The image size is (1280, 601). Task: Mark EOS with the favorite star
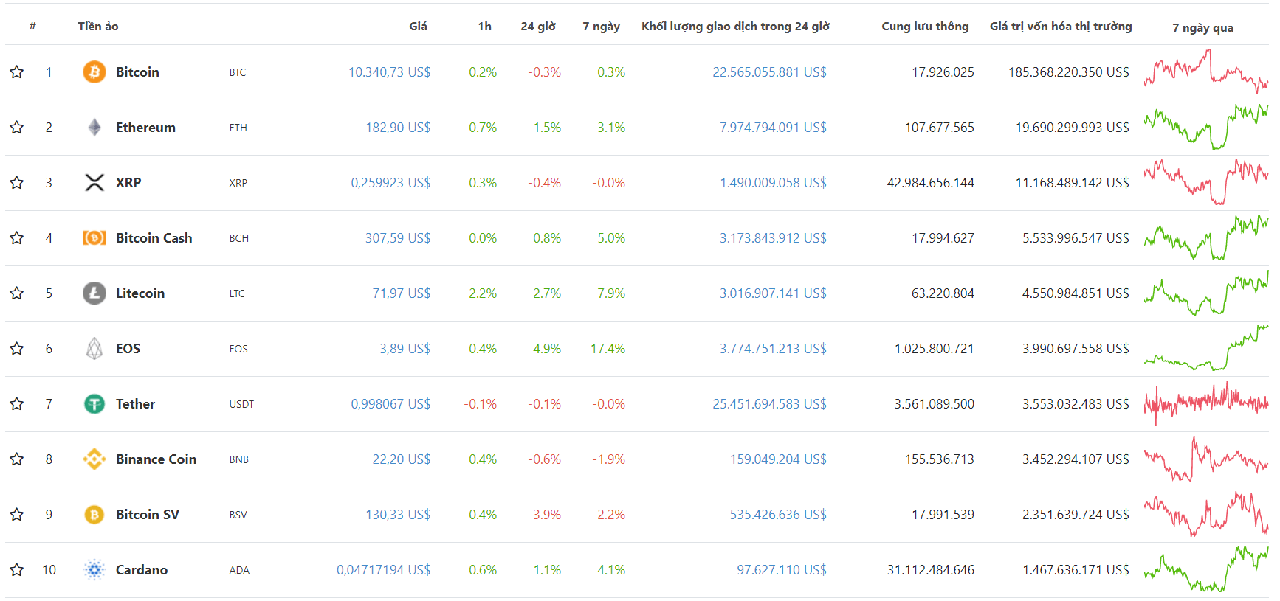tap(17, 348)
